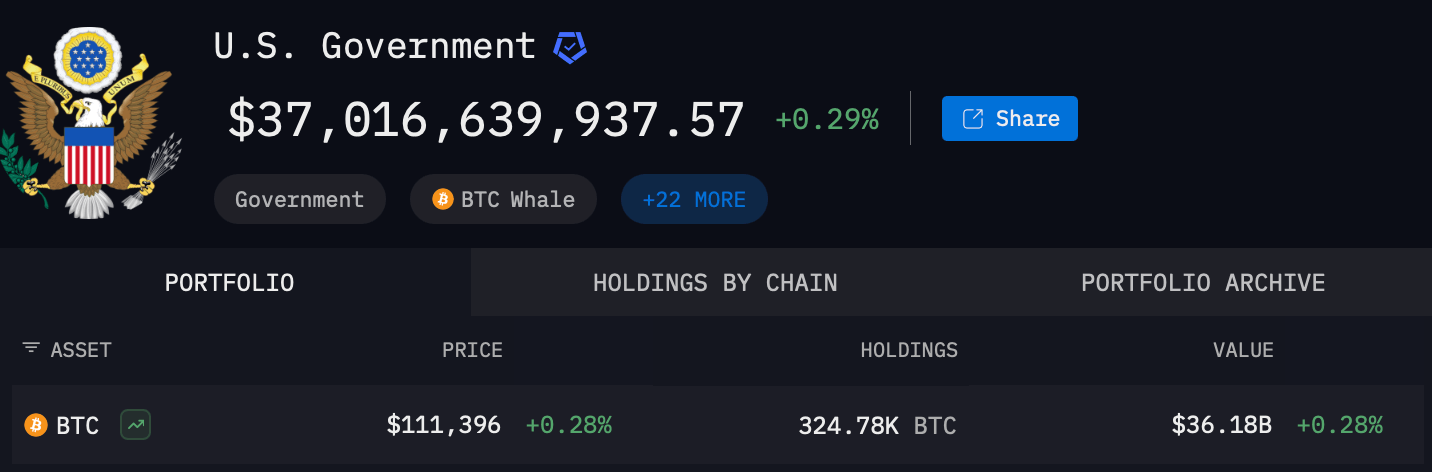The height and width of the screenshot is (472, 1432).
Task: Select the Government tag
Action: point(299,199)
